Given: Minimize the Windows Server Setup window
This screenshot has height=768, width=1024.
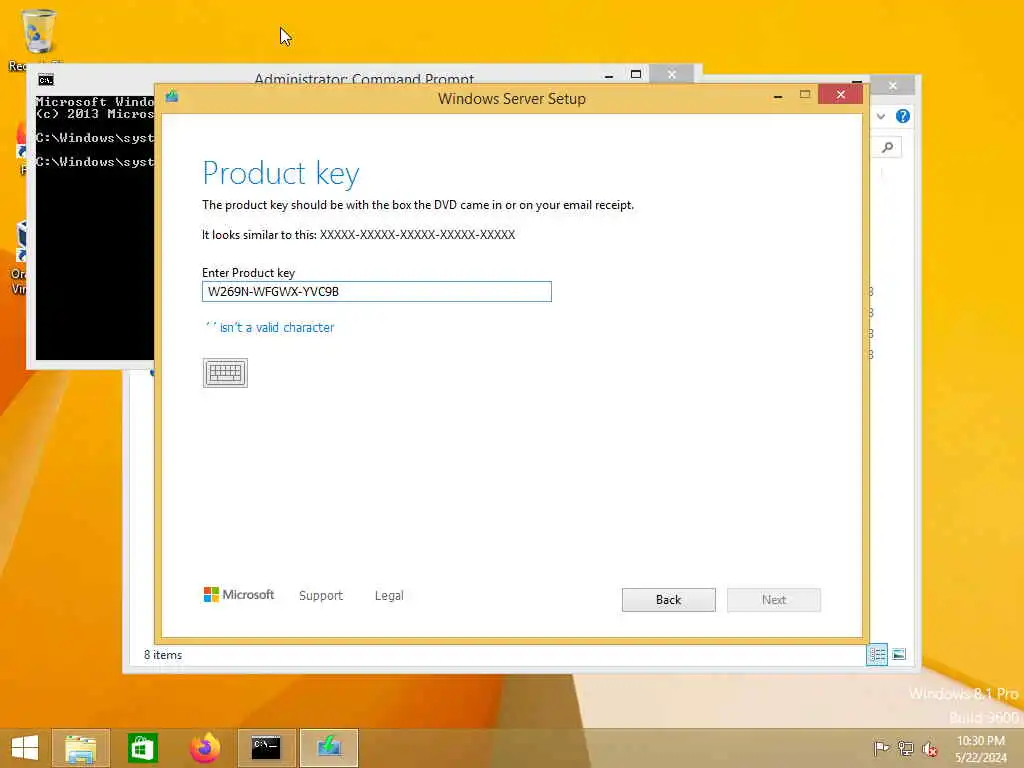Looking at the screenshot, I should [778, 95].
